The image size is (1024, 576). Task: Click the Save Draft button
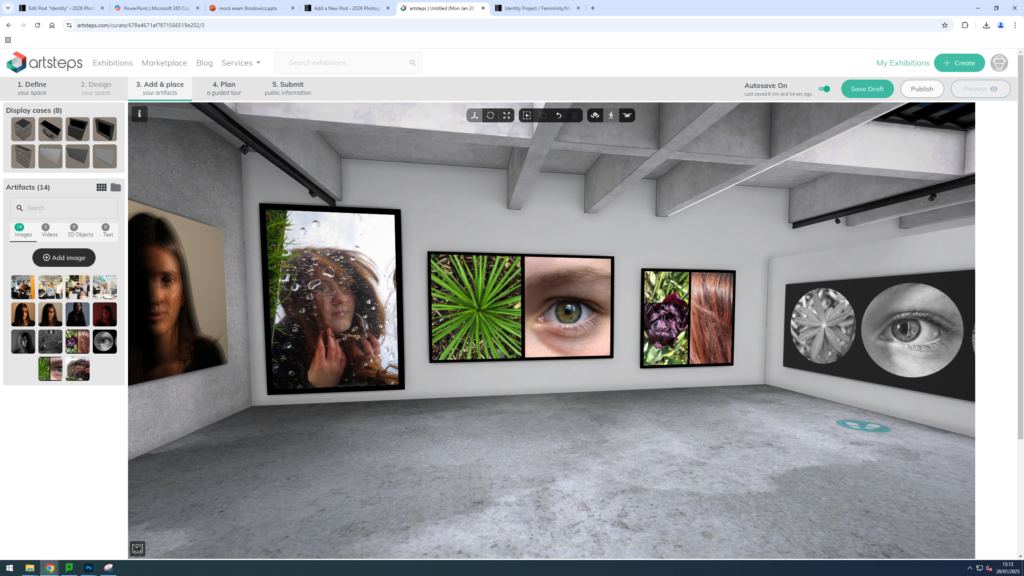tap(867, 89)
